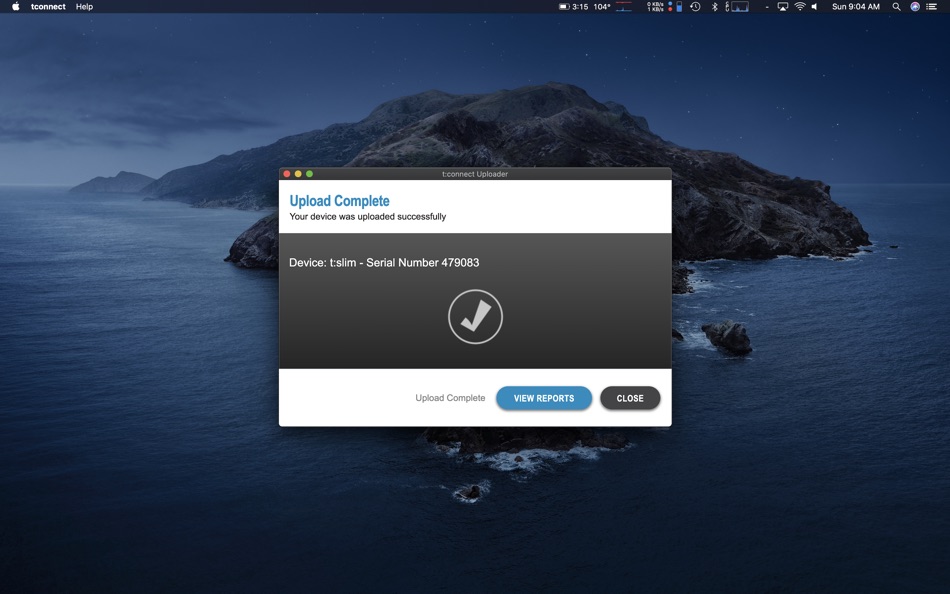Click the volume speaker icon
The width and height of the screenshot is (950, 594).
pyautogui.click(x=814, y=7)
